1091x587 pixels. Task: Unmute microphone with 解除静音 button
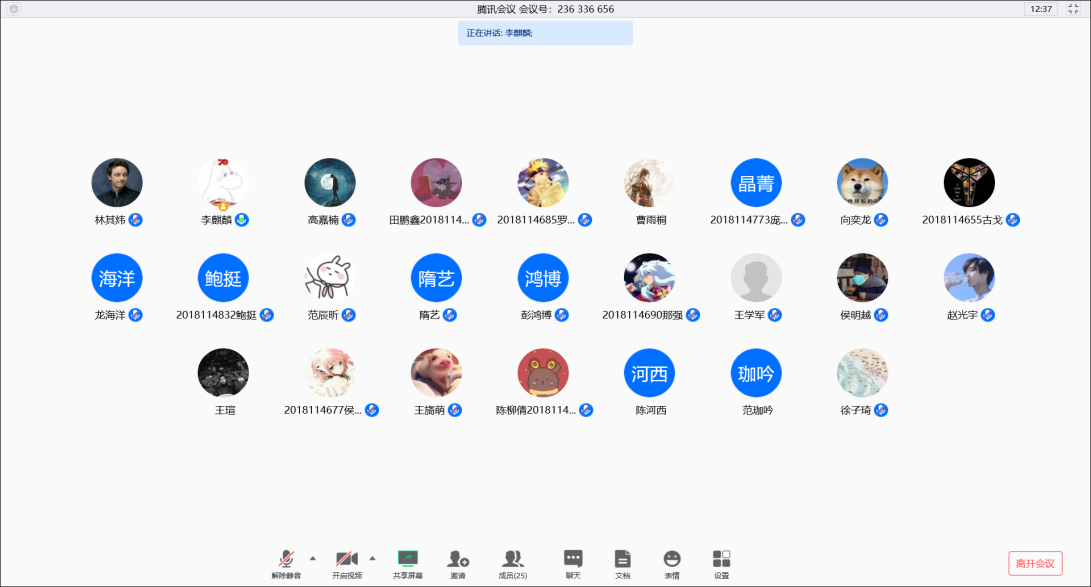pos(286,564)
